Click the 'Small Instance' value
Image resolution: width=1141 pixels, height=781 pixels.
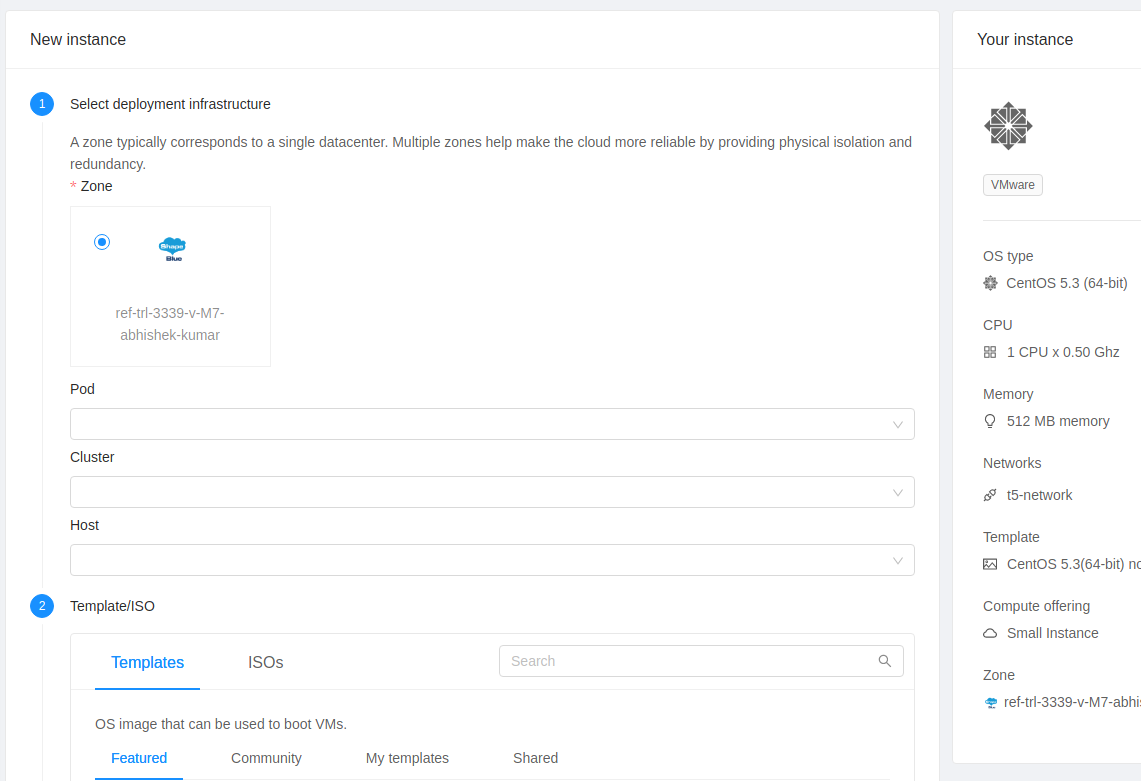pos(1052,633)
